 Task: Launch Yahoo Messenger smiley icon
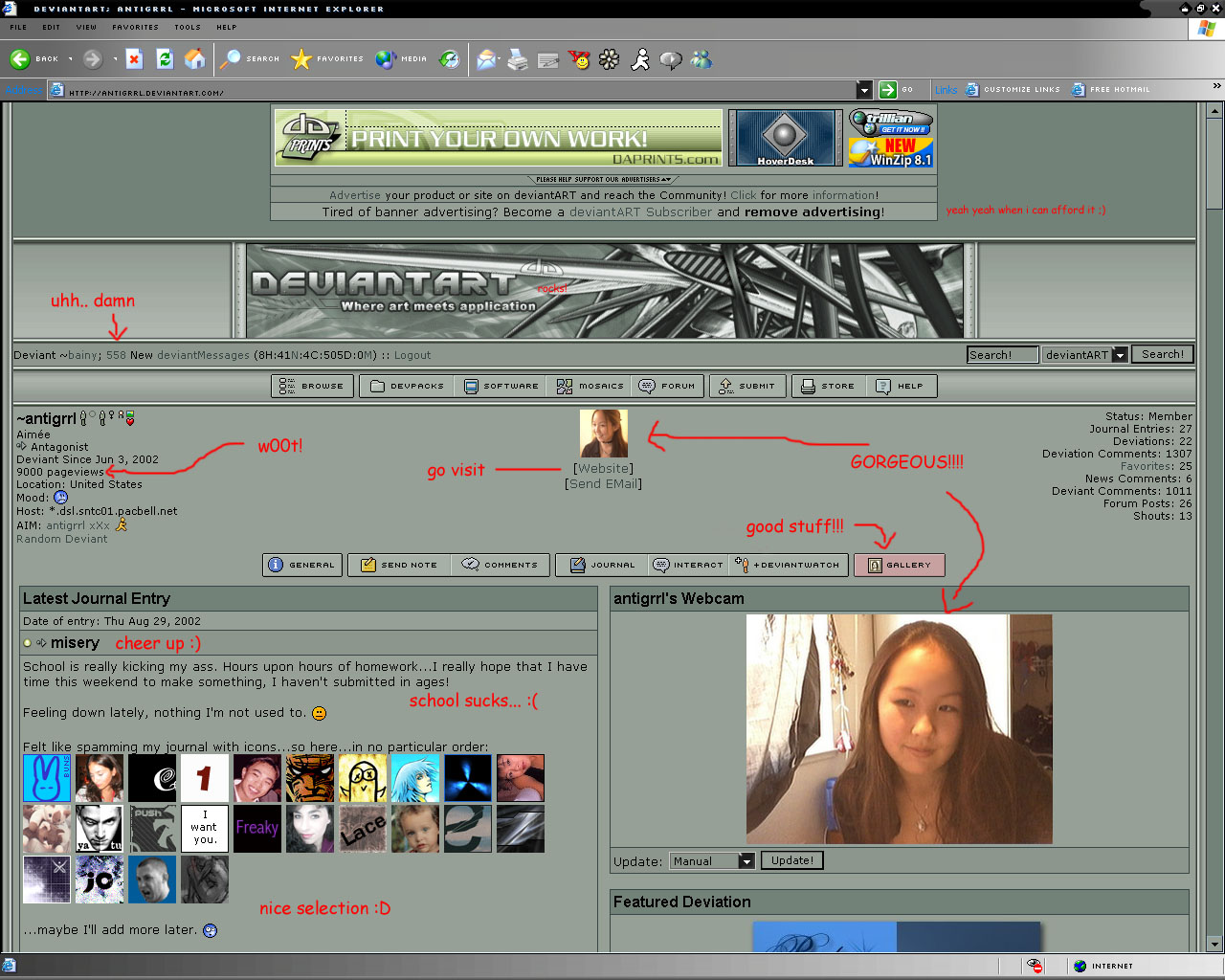[x=579, y=60]
